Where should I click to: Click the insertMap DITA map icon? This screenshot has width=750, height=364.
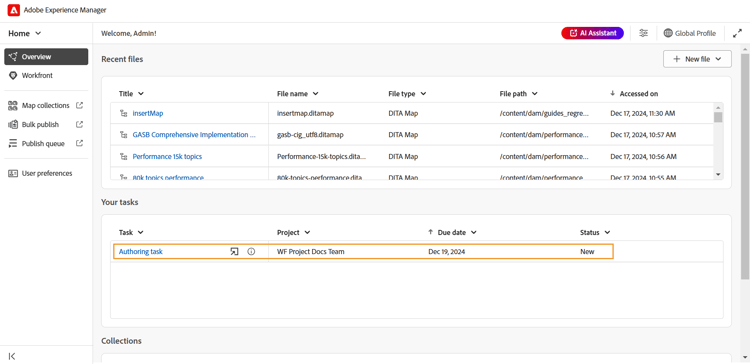point(124,113)
